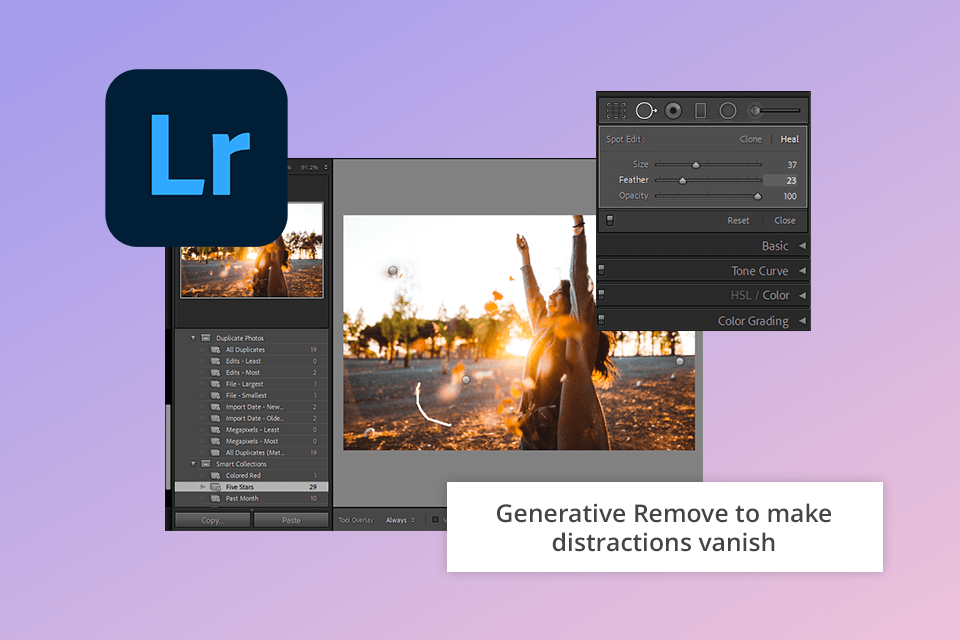Collapse the Duplicate Photos collection set
This screenshot has height=640, width=960.
[x=193, y=337]
